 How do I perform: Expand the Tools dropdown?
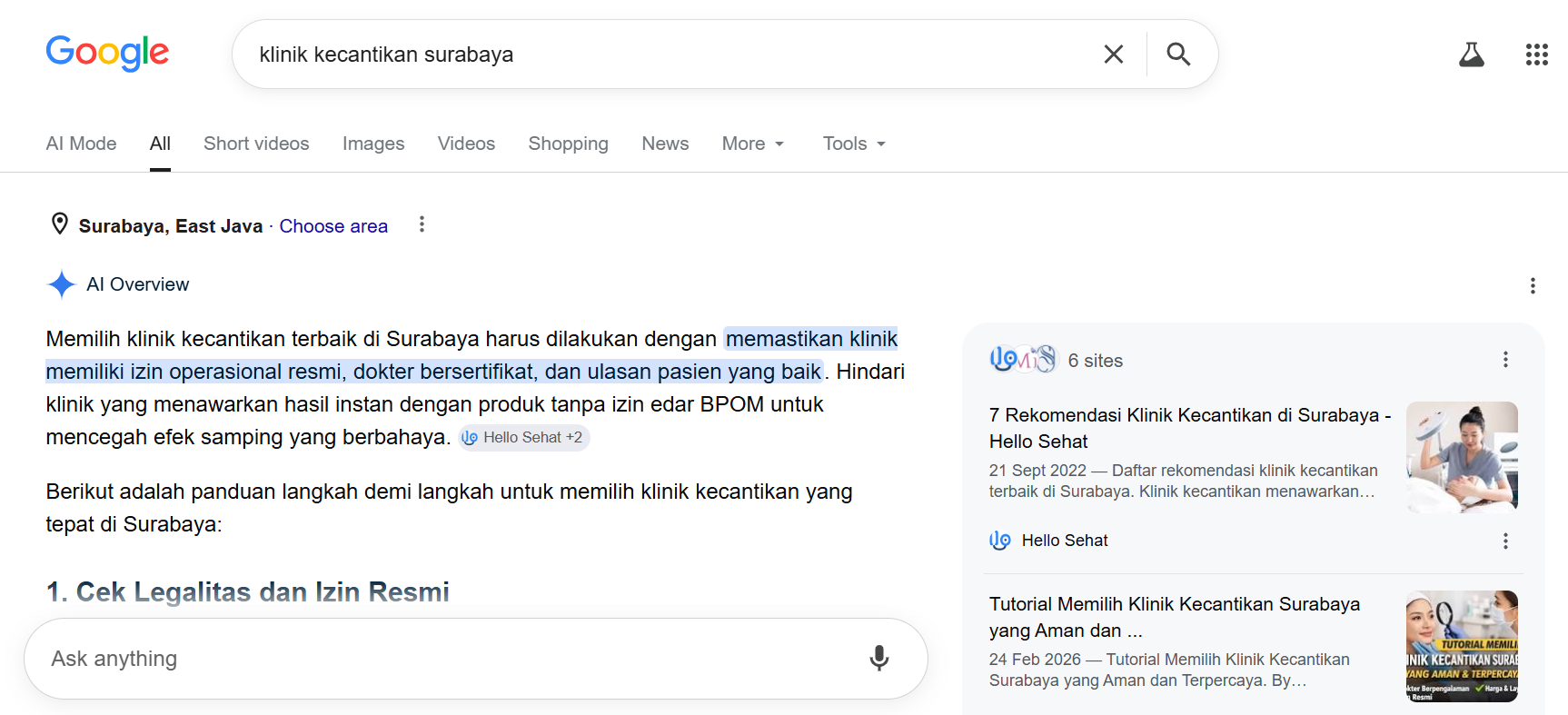pos(854,144)
